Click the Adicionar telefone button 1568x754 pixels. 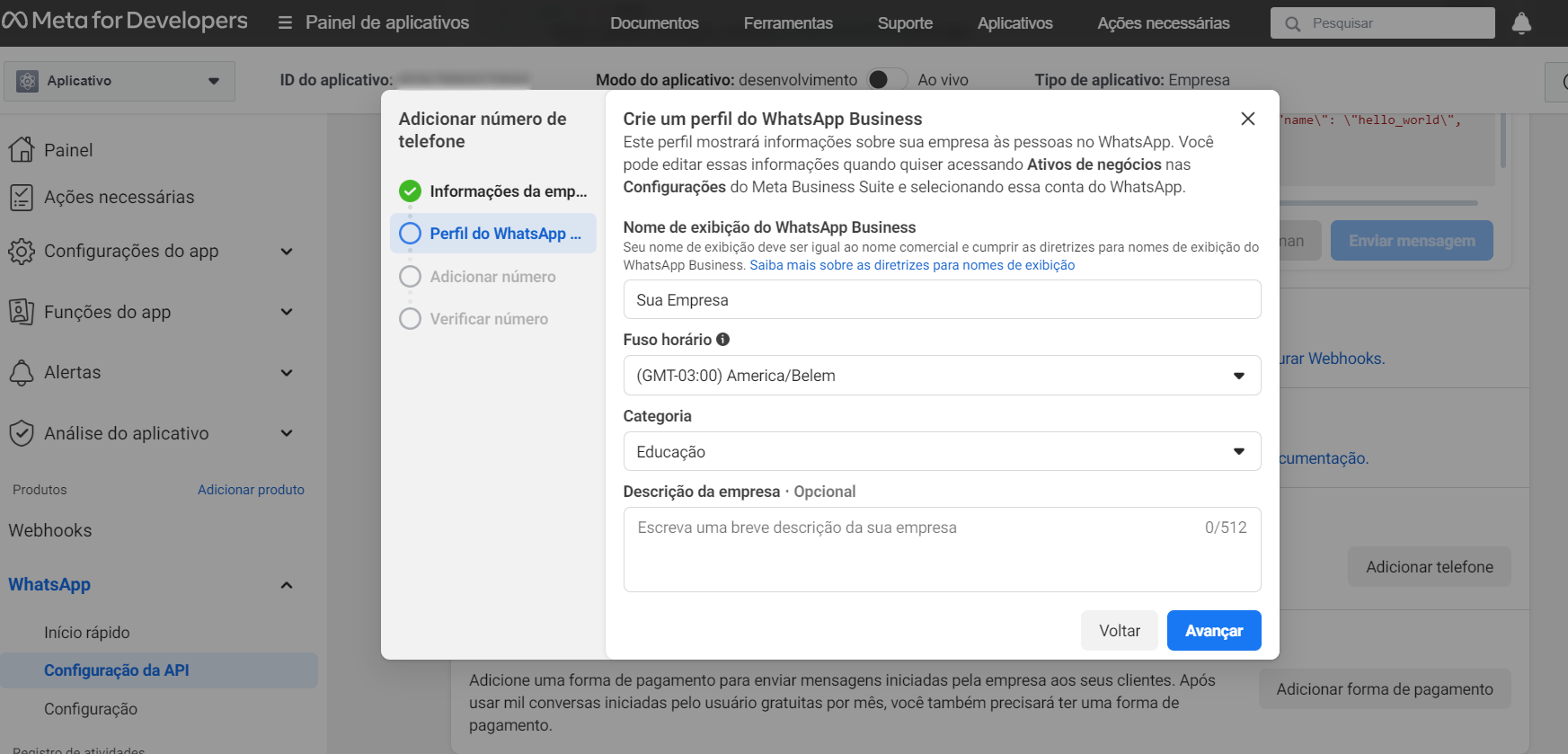click(1429, 567)
